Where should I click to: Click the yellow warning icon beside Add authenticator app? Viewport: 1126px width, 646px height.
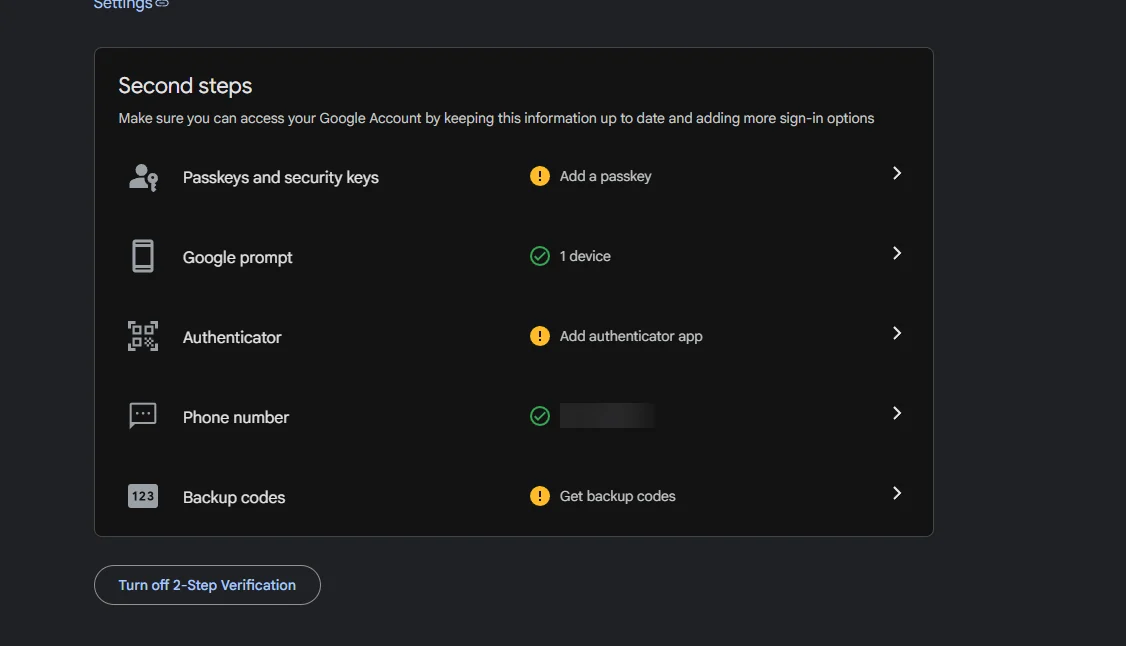(x=540, y=336)
